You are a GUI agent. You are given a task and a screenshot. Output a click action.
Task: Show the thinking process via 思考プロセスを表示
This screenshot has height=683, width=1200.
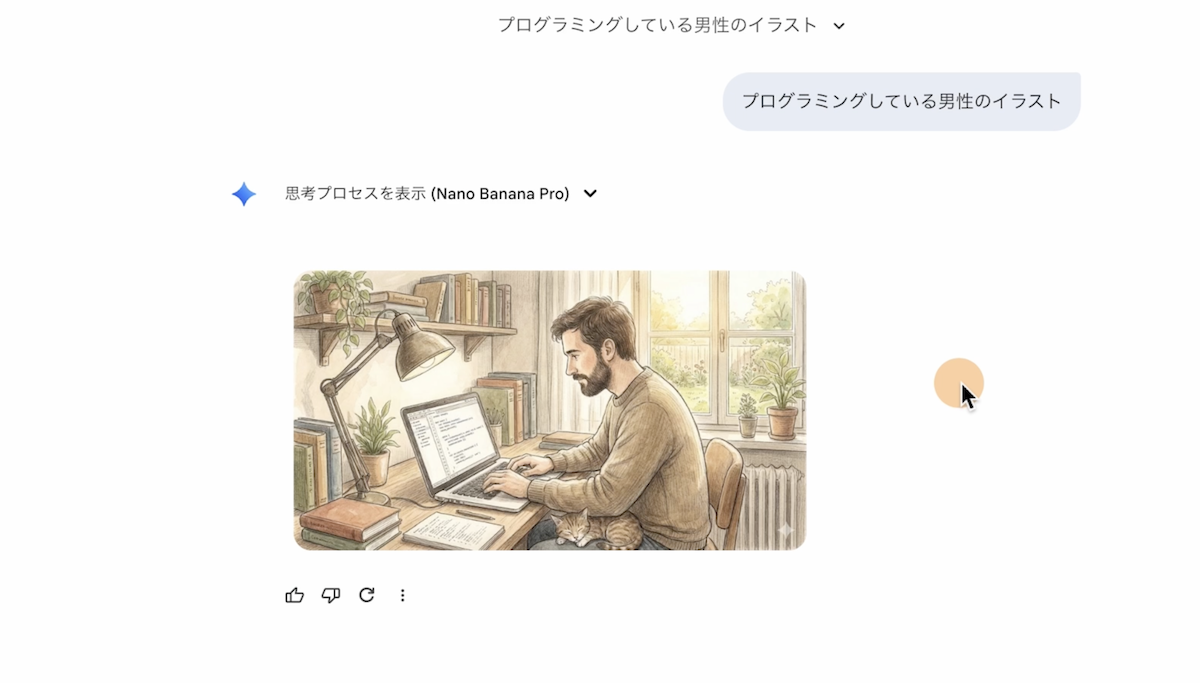356,194
